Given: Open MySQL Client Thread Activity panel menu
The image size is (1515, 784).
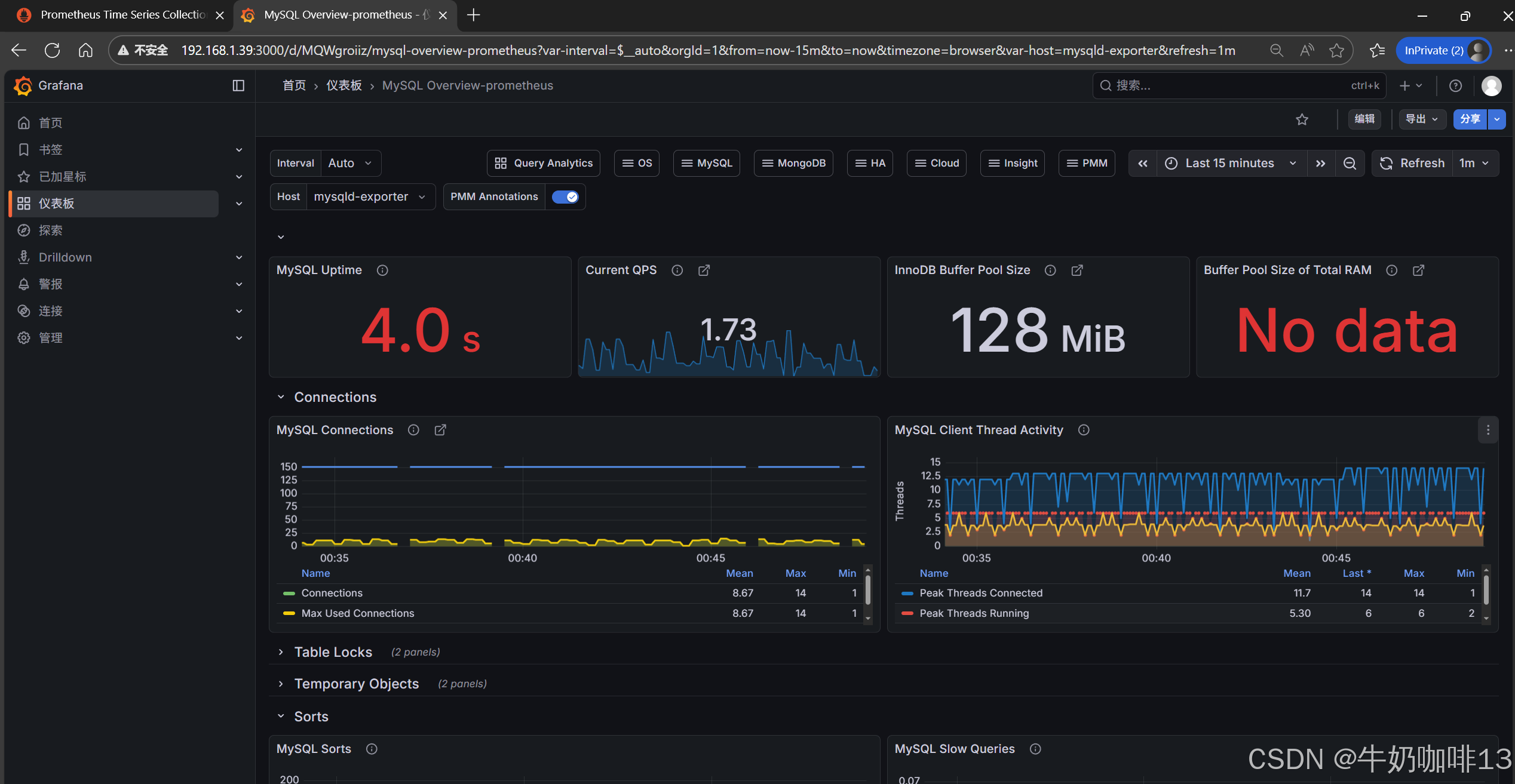Looking at the screenshot, I should point(1488,430).
